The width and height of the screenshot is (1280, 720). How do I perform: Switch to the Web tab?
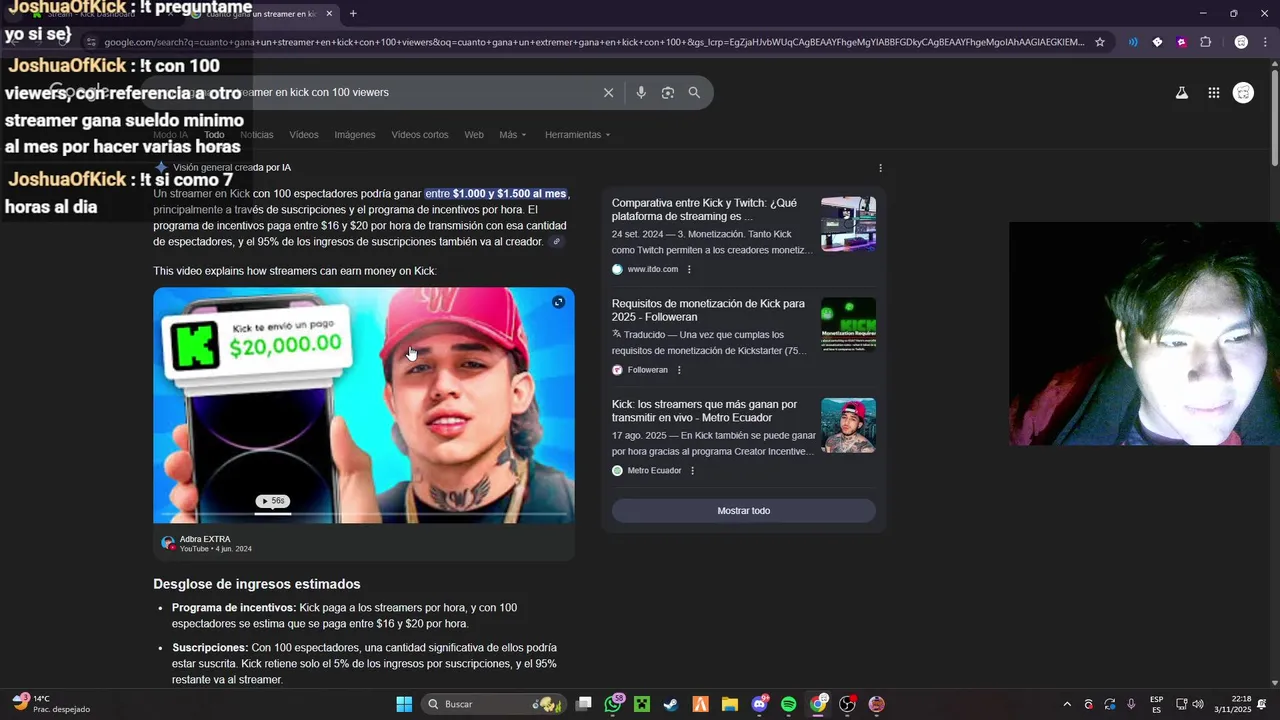474,135
